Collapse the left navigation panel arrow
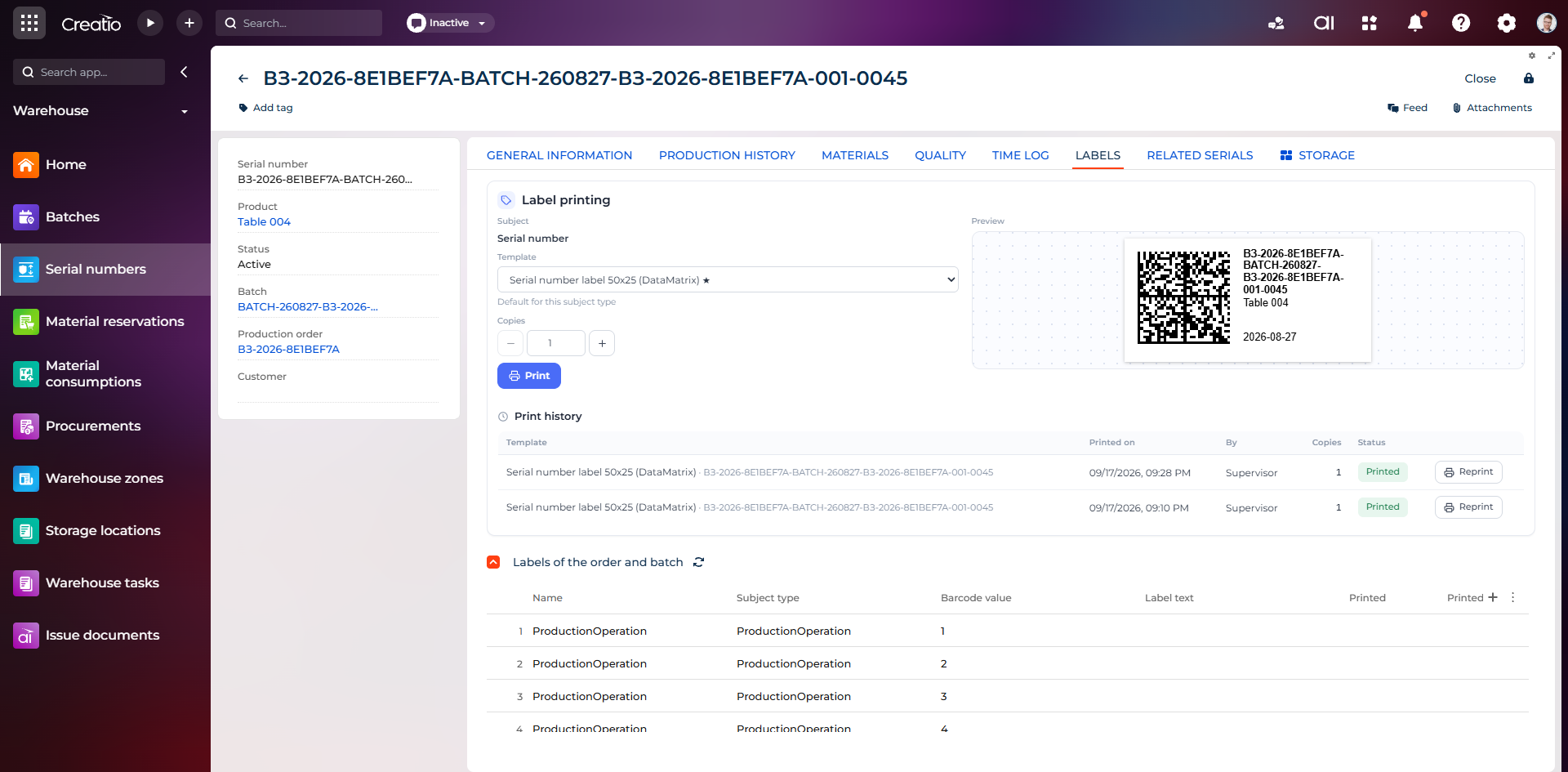The width and height of the screenshot is (1568, 772). point(185,72)
